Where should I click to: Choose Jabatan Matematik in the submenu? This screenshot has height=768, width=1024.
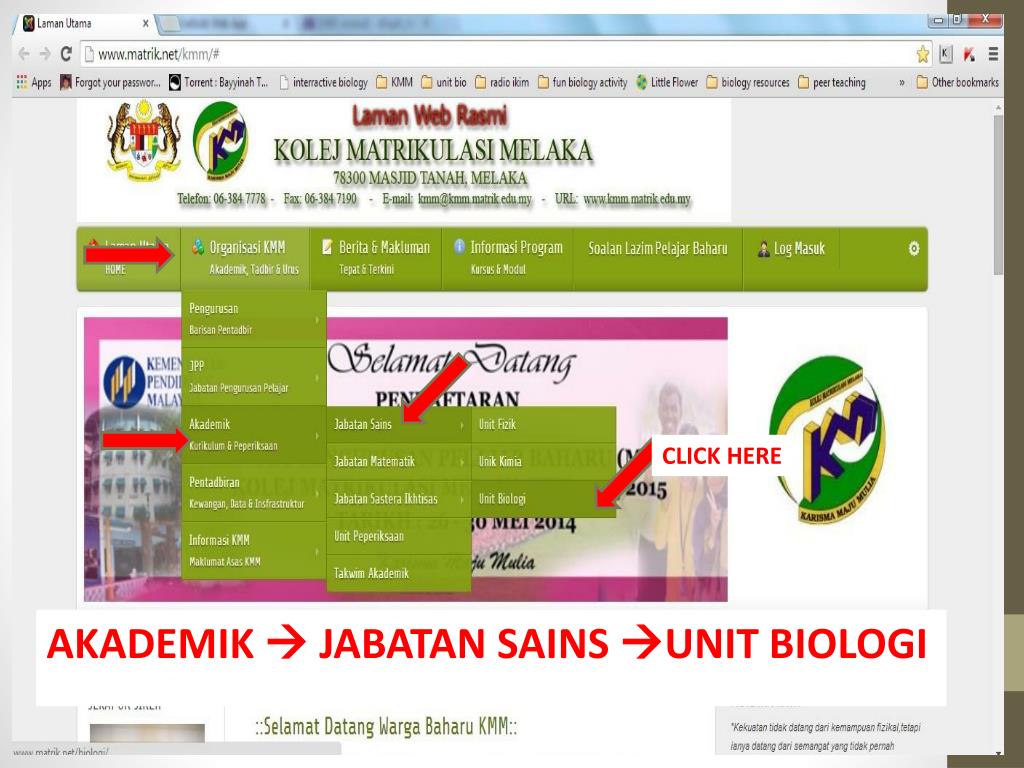coord(398,462)
